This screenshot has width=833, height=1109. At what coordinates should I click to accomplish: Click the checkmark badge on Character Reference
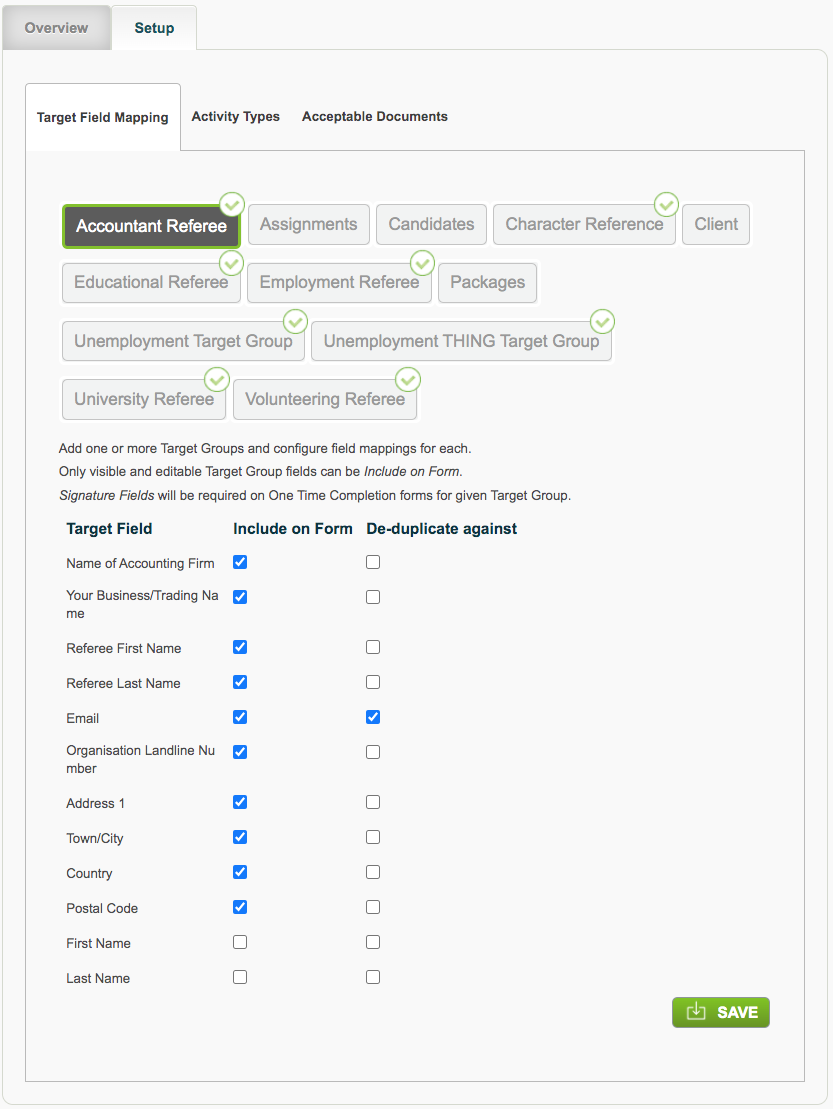(666, 204)
